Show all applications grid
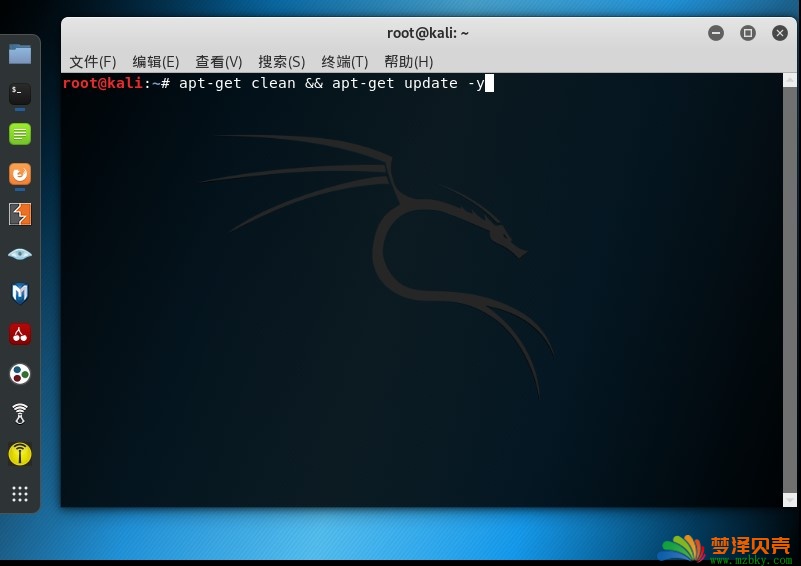Image resolution: width=801 pixels, height=566 pixels. (x=20, y=493)
